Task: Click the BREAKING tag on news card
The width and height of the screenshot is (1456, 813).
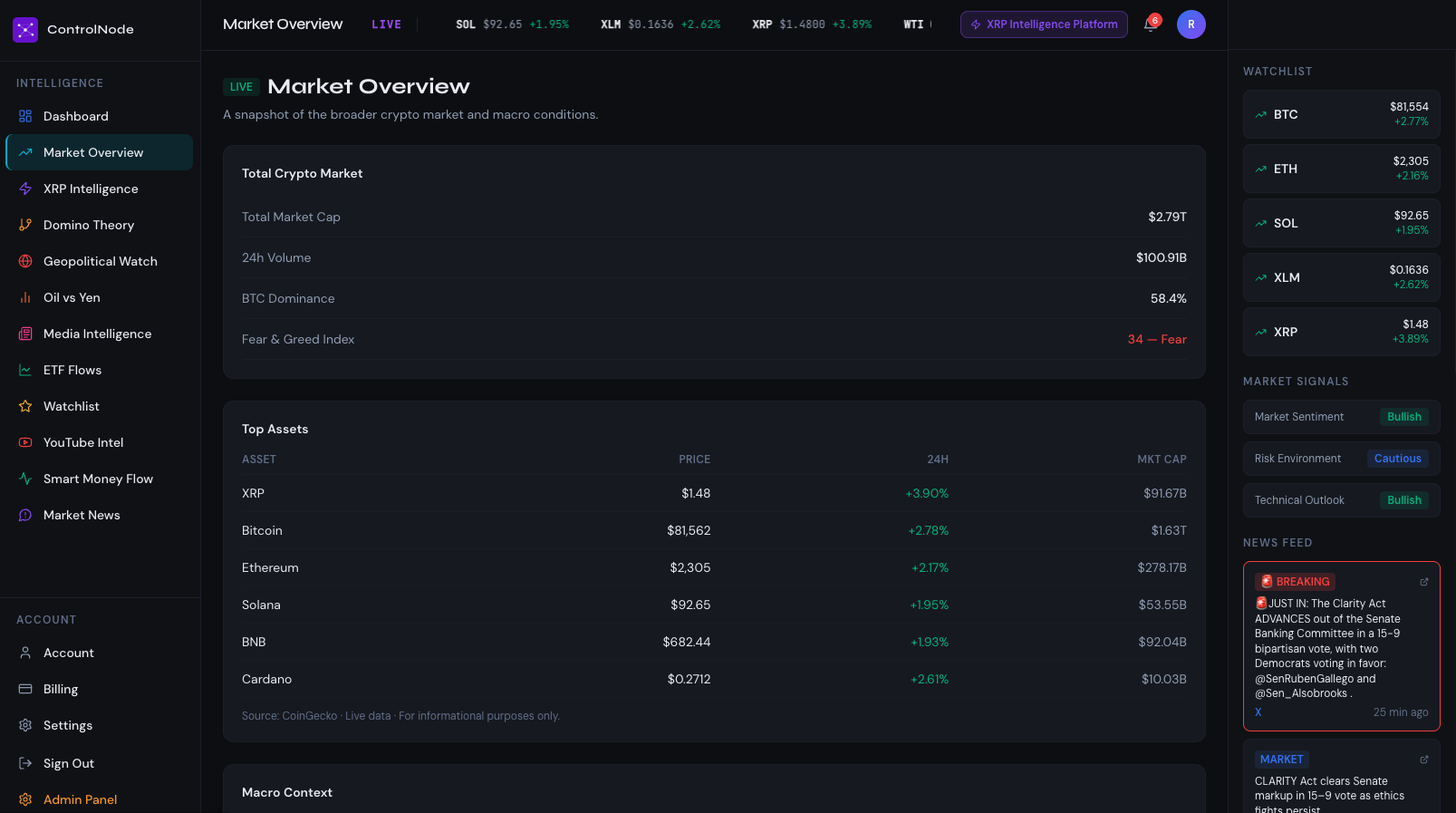Action: click(x=1295, y=582)
